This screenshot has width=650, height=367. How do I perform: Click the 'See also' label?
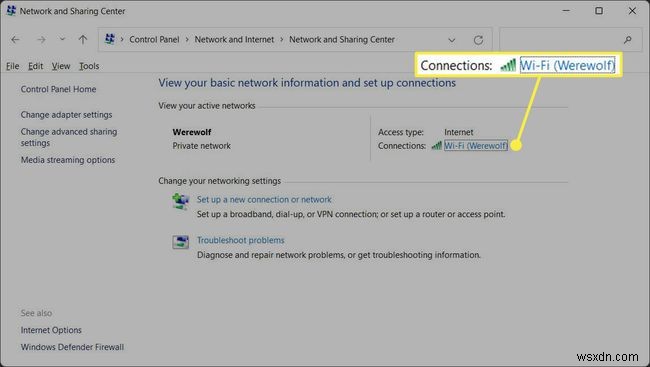(36, 313)
